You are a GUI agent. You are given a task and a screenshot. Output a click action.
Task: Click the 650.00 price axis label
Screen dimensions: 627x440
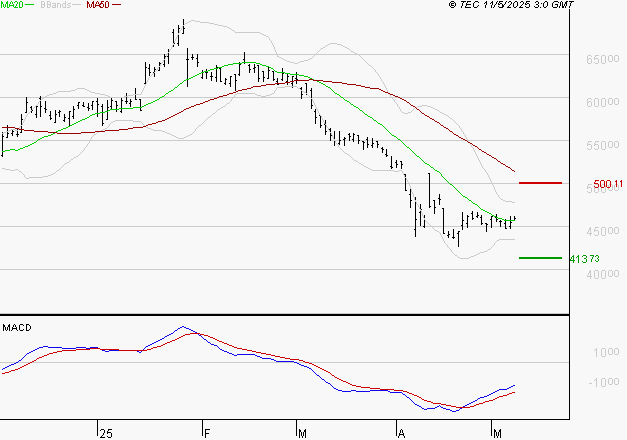603,59
